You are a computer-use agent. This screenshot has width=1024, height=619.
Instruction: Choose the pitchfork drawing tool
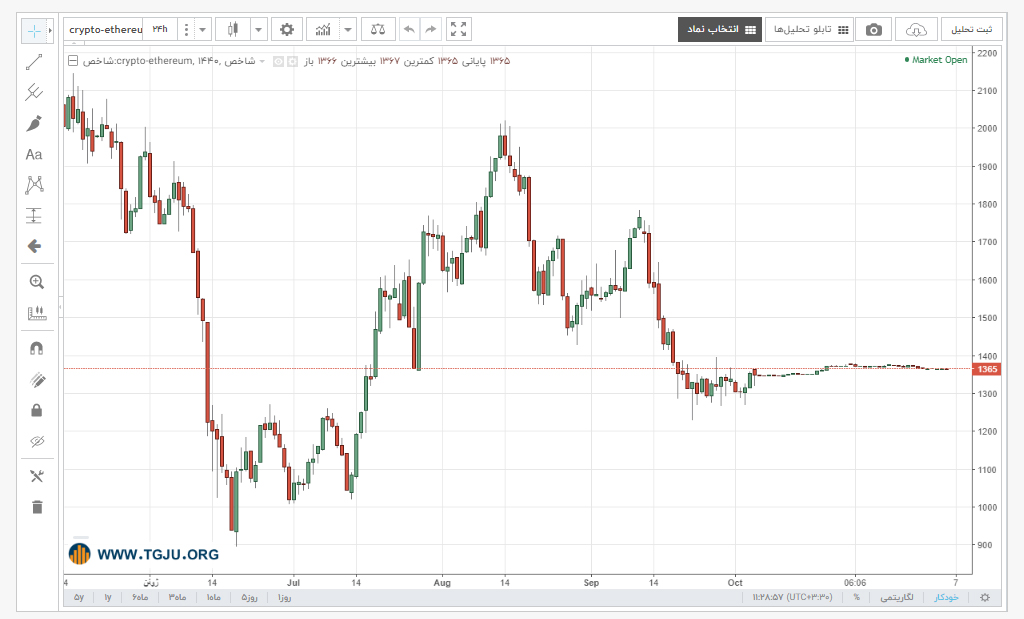point(34,92)
